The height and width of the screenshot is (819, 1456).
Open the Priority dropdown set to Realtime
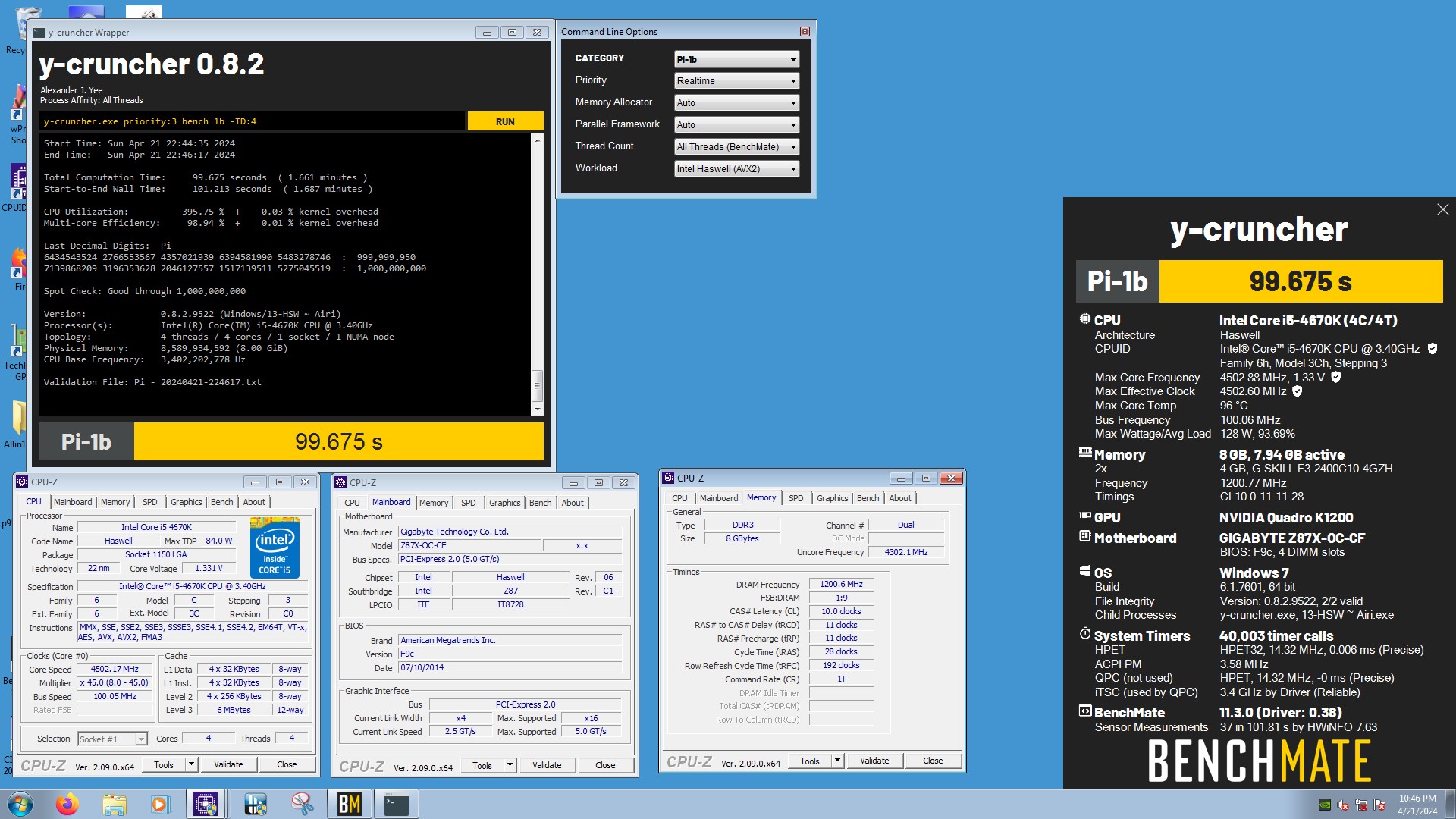(737, 81)
